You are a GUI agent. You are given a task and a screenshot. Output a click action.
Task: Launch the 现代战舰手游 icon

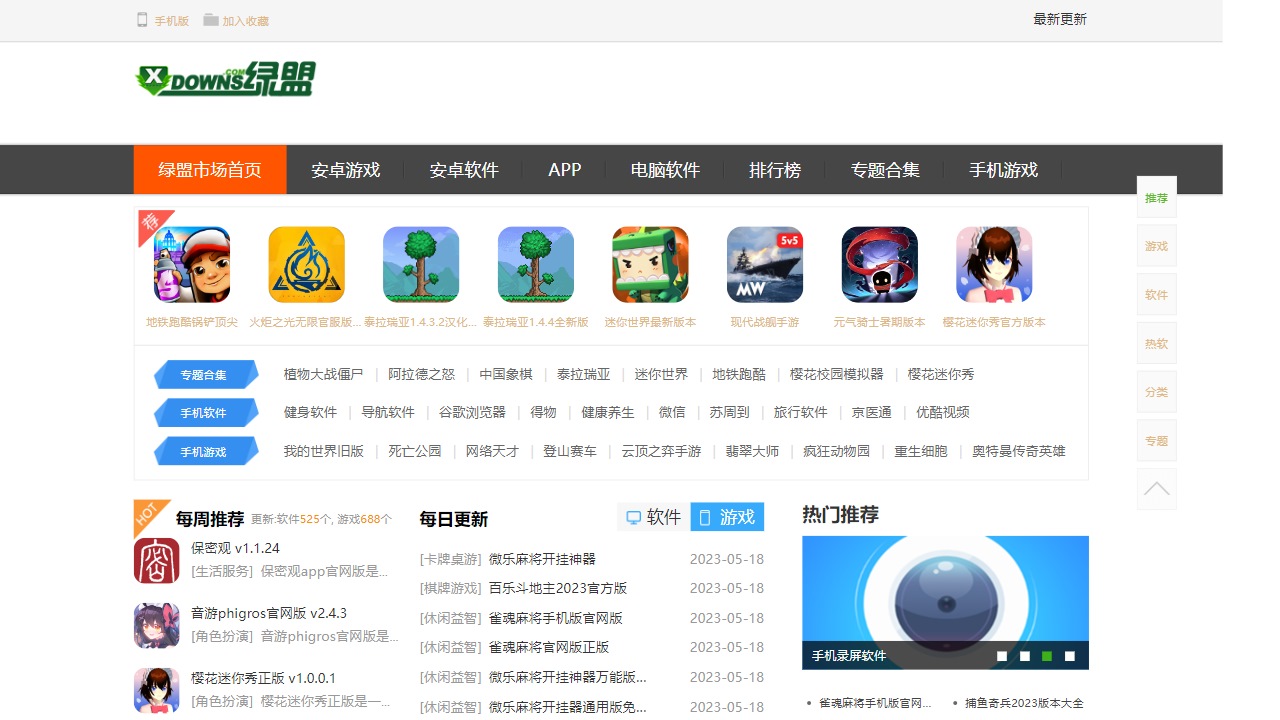(765, 264)
